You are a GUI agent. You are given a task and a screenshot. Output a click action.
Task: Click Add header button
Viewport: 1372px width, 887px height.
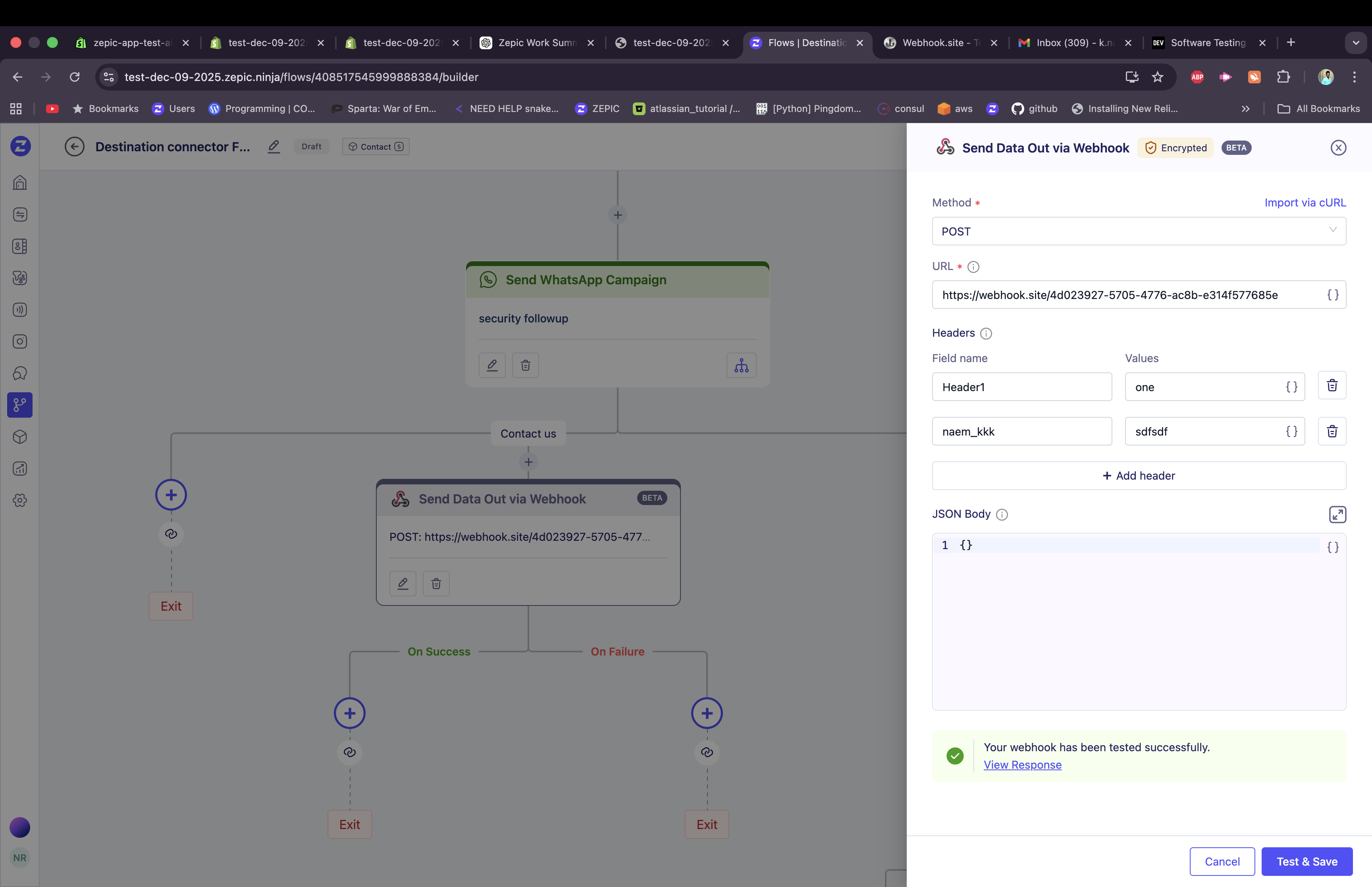pos(1138,476)
